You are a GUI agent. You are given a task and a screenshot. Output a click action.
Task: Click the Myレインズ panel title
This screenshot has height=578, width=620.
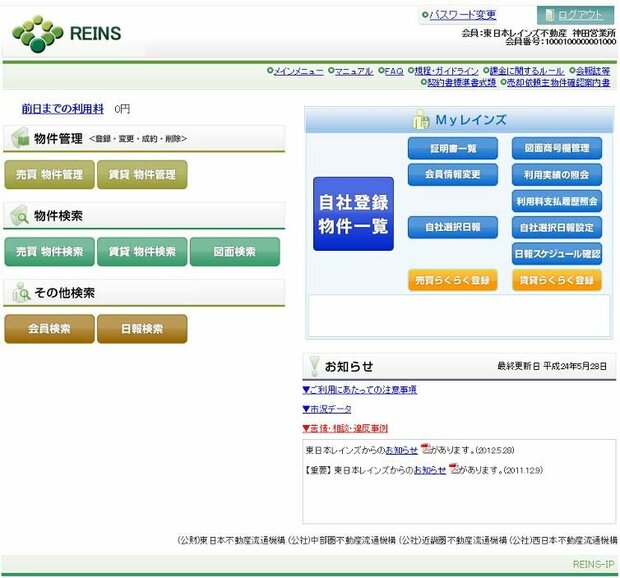(471, 120)
